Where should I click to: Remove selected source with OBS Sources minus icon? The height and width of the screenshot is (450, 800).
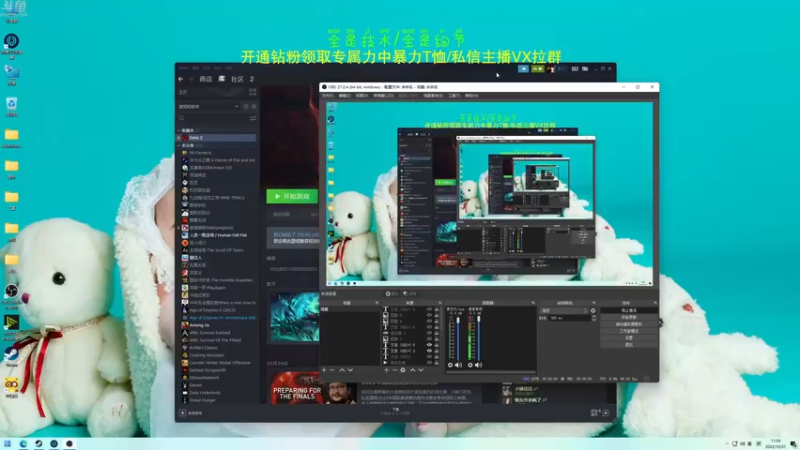click(x=394, y=370)
